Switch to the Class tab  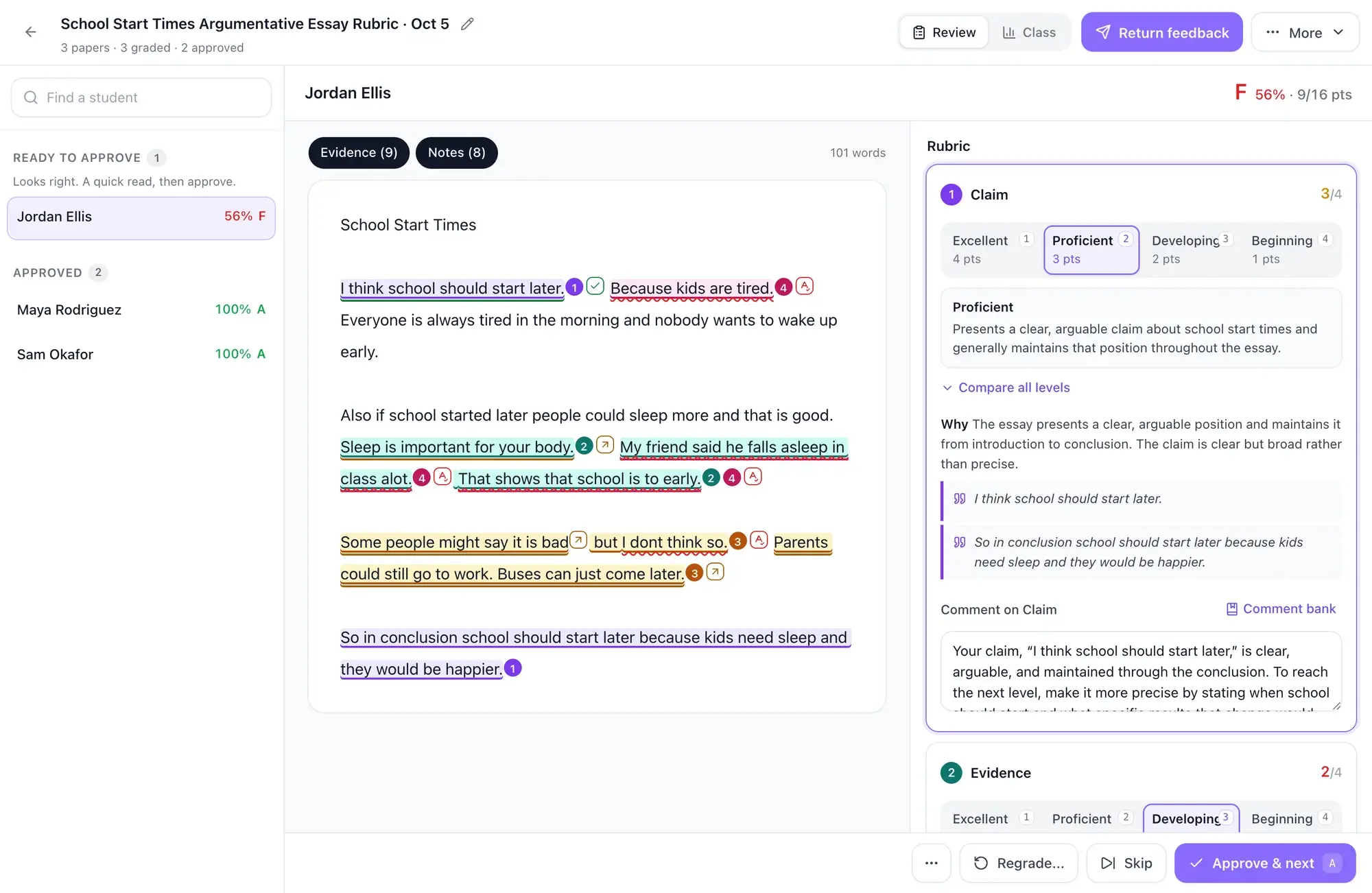click(1029, 32)
